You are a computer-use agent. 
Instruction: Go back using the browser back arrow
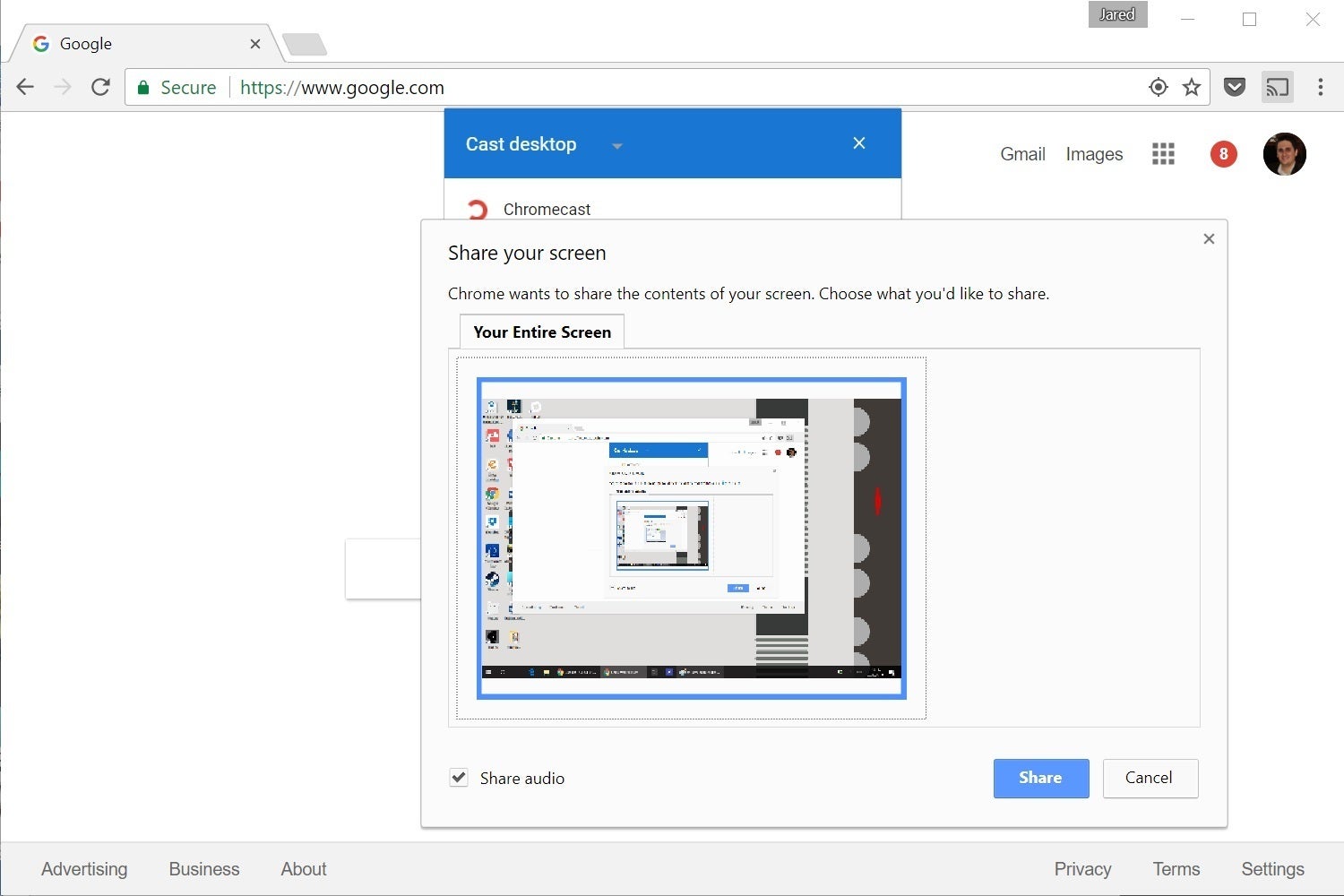25,87
